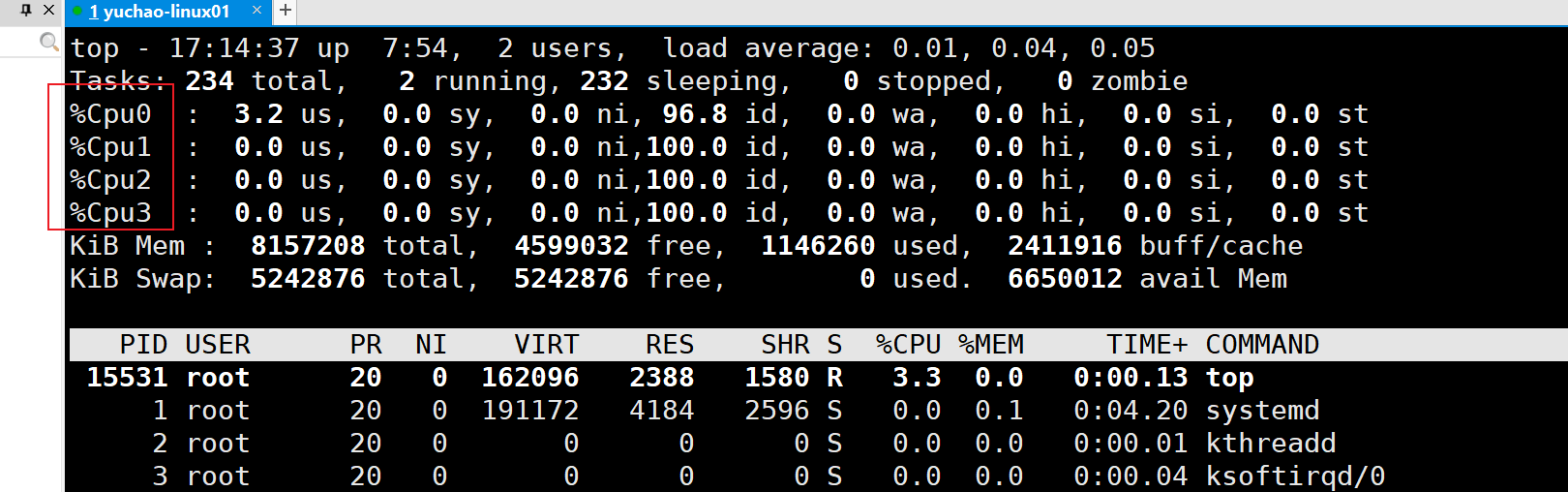
Task: Click the %Cpu0 label in the terminal
Action: pyautogui.click(x=110, y=114)
